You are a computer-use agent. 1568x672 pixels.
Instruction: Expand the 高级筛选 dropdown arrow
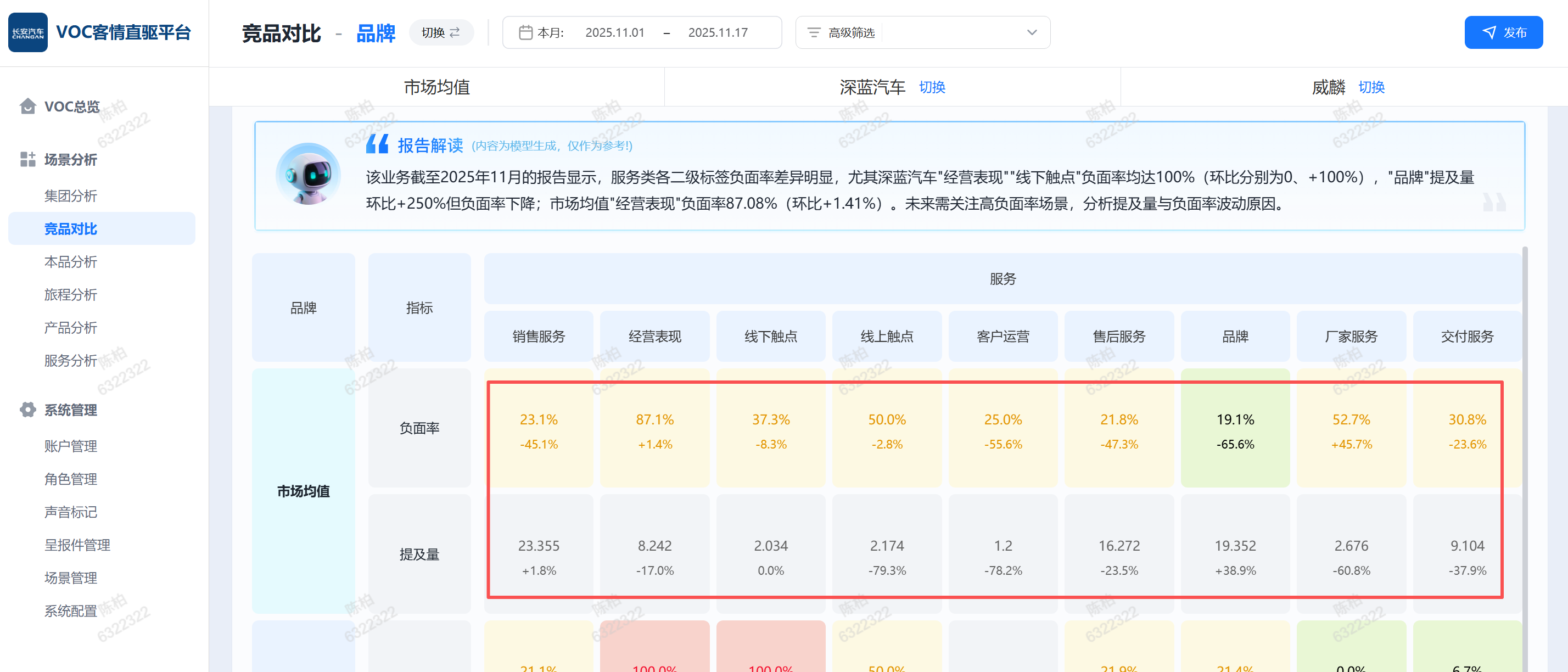(x=1031, y=32)
